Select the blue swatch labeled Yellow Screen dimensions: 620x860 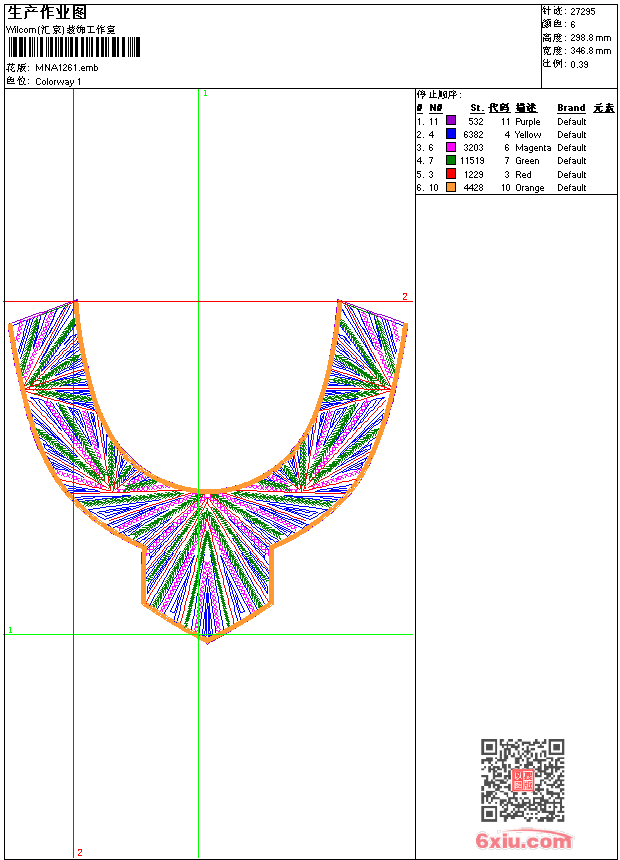[451, 134]
